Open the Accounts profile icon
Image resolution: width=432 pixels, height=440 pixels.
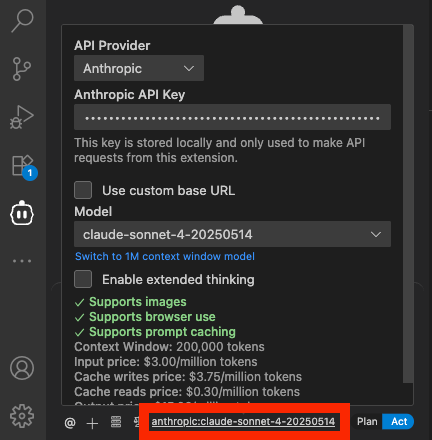click(22, 368)
